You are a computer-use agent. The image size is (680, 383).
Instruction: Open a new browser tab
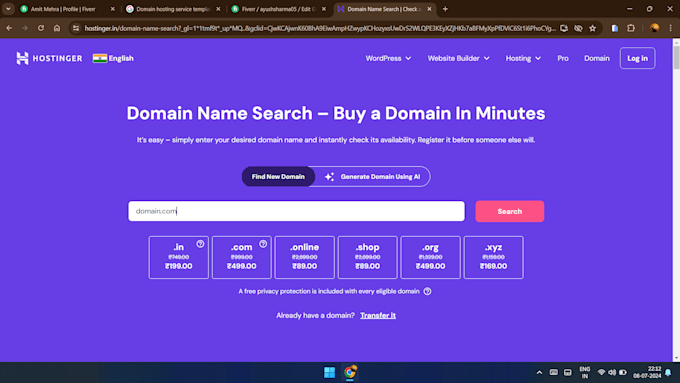pyautogui.click(x=445, y=9)
